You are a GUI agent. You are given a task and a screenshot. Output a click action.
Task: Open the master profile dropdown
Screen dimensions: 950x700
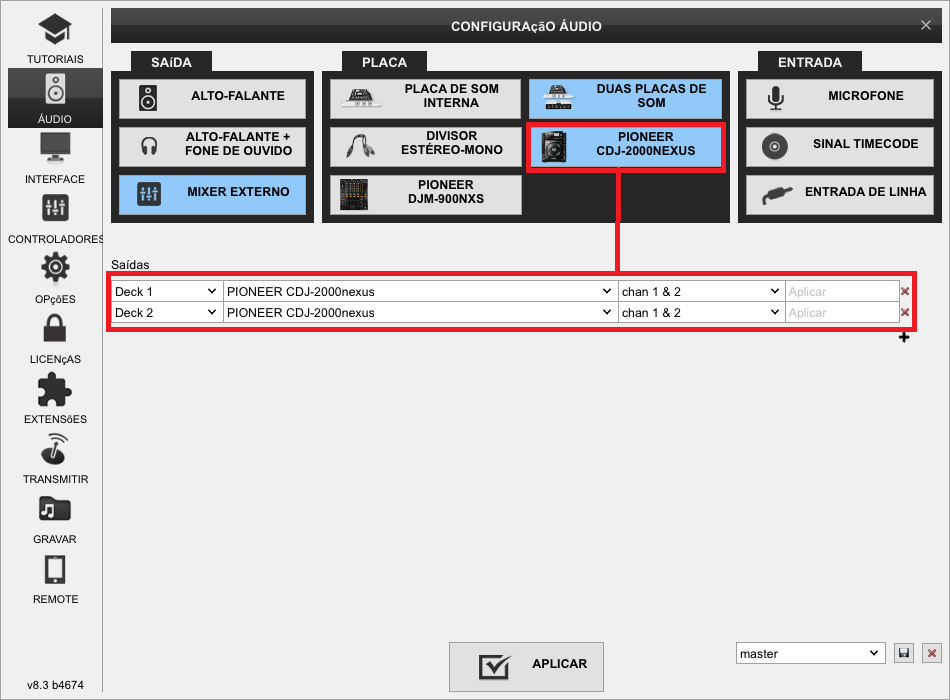[811, 653]
